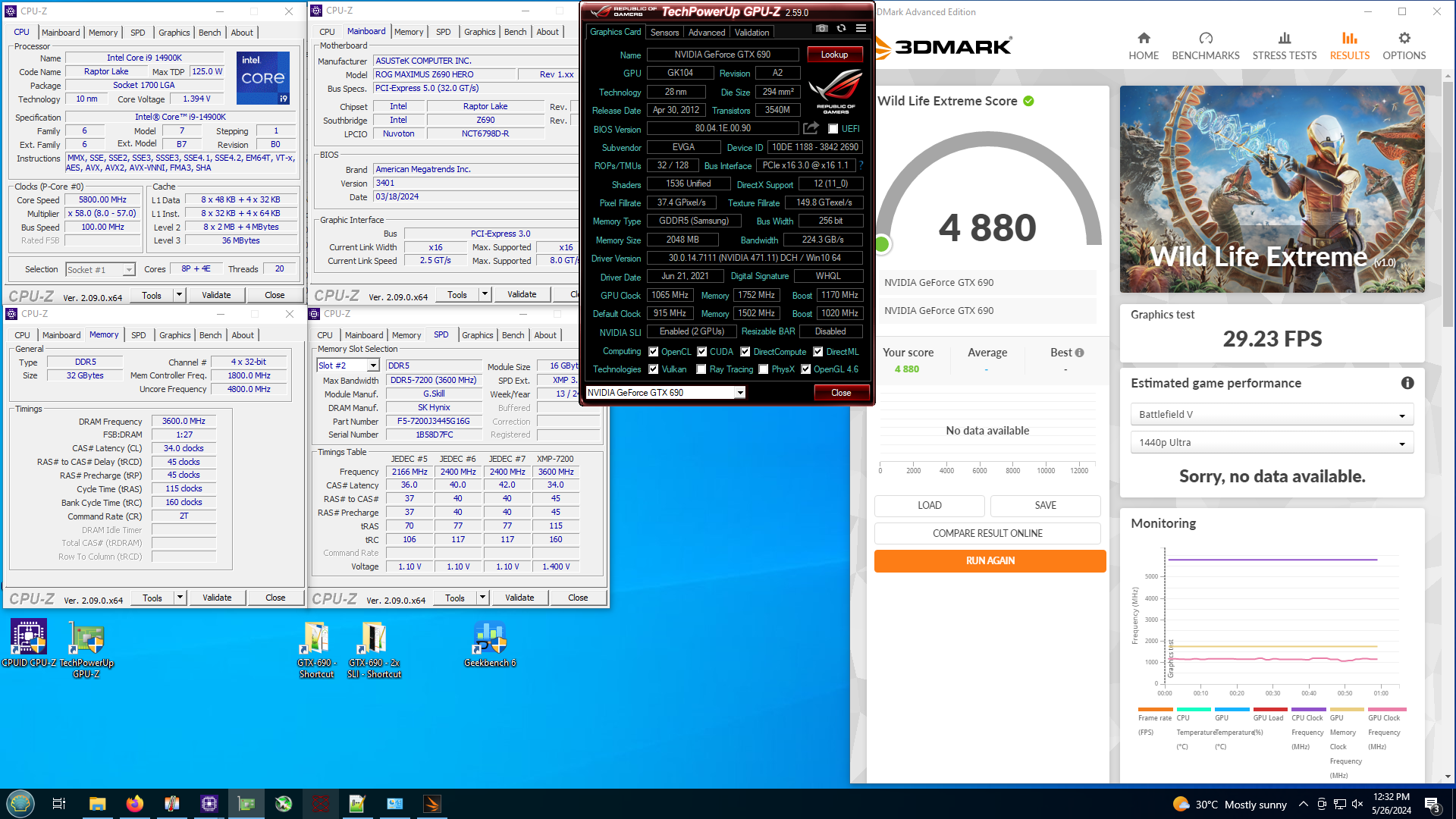Toggle the DirectML checkbox
Viewport: 1456px width, 819px height.
click(818, 352)
